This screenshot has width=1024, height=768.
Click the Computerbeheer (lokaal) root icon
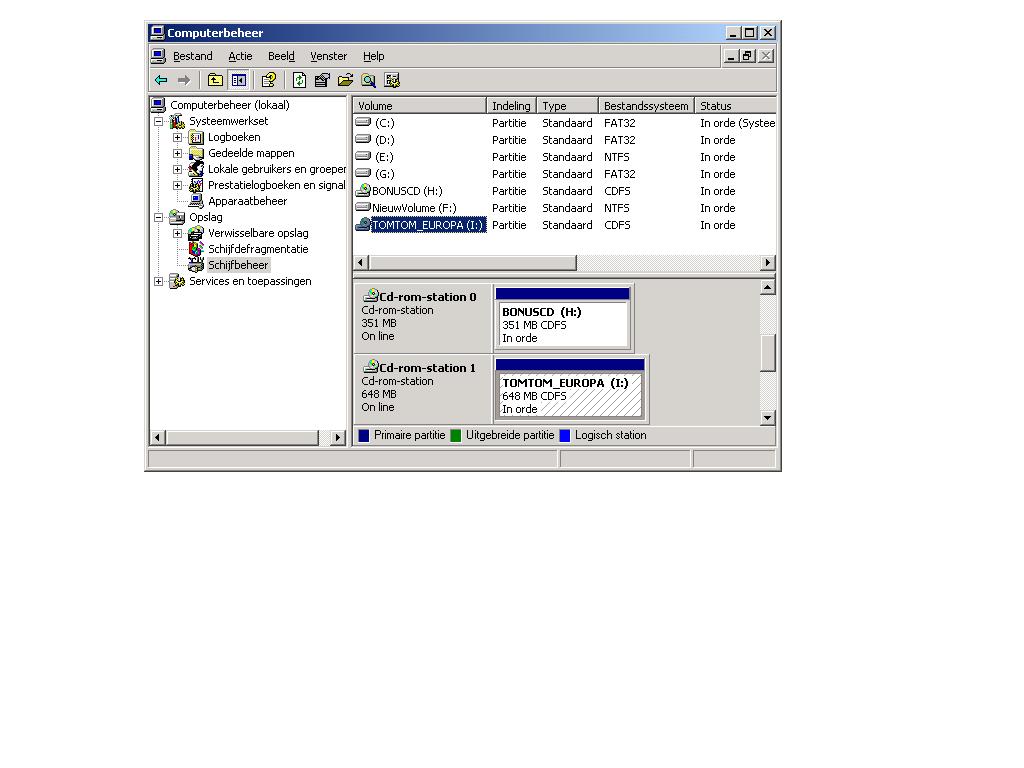click(158, 104)
